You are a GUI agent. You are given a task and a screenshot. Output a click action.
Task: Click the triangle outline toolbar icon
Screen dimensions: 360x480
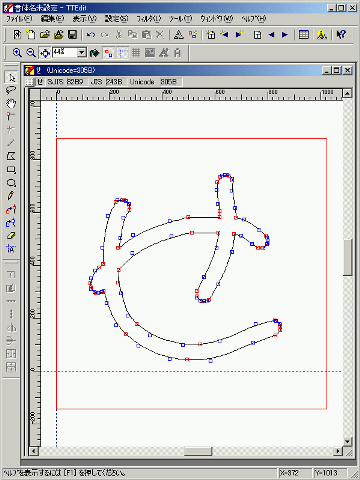(x=179, y=35)
